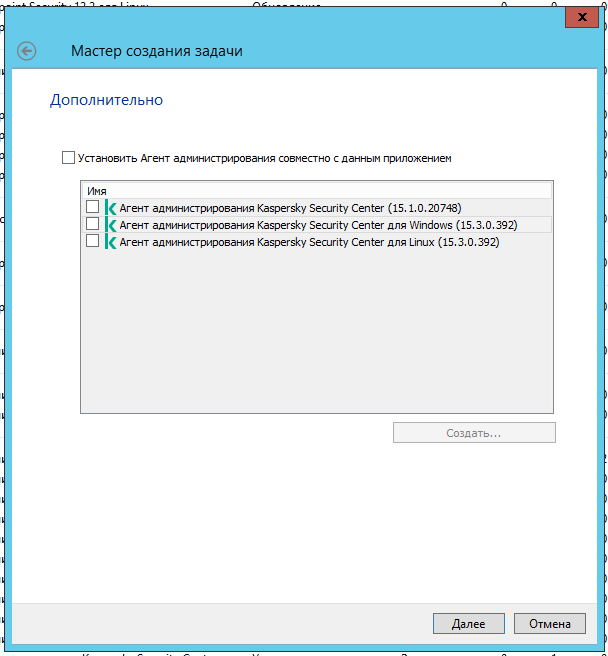Click Kaspersky icon of the Linux agent row
608x656 pixels.
coord(110,242)
